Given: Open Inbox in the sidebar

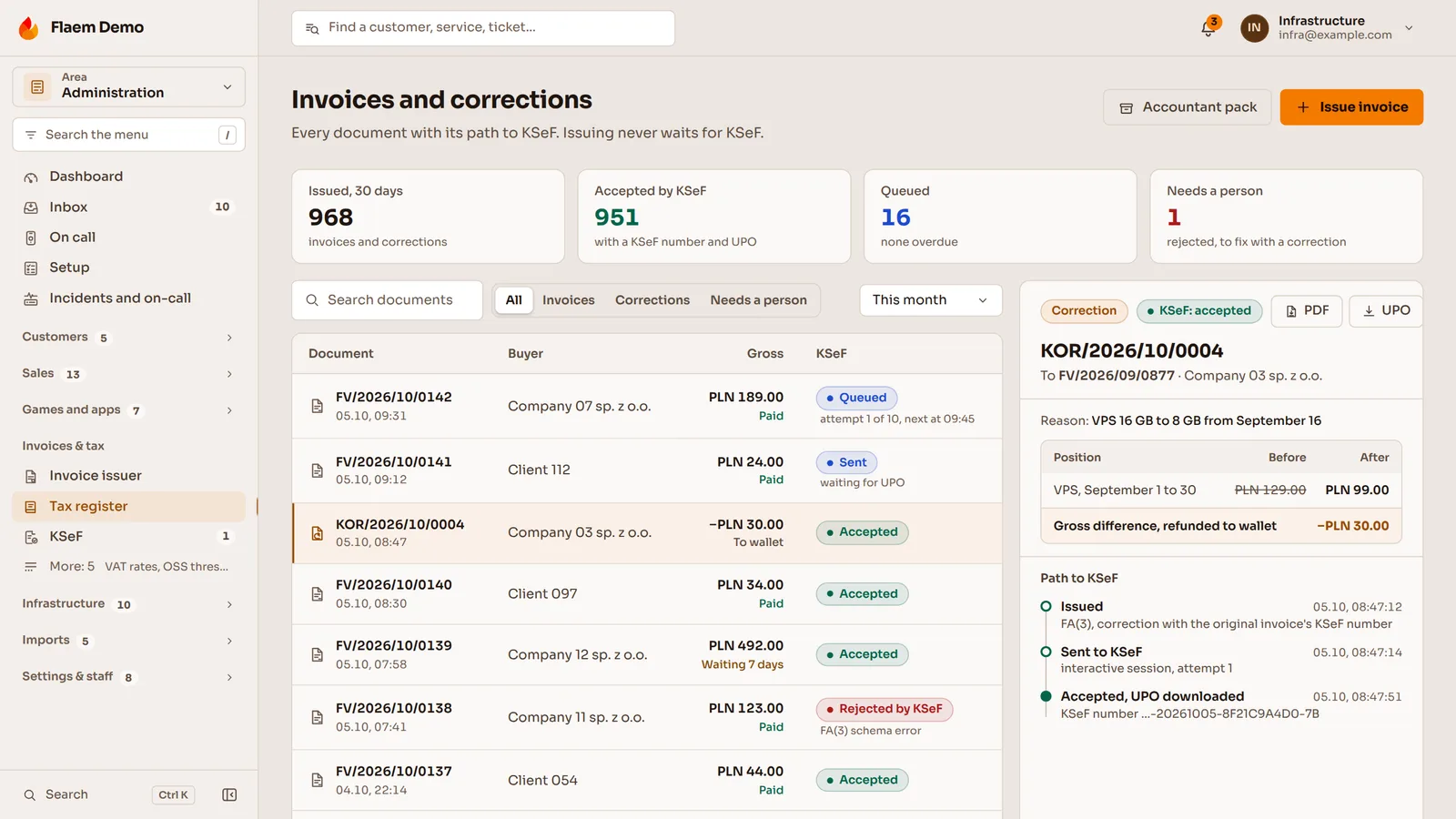Looking at the screenshot, I should click(128, 207).
